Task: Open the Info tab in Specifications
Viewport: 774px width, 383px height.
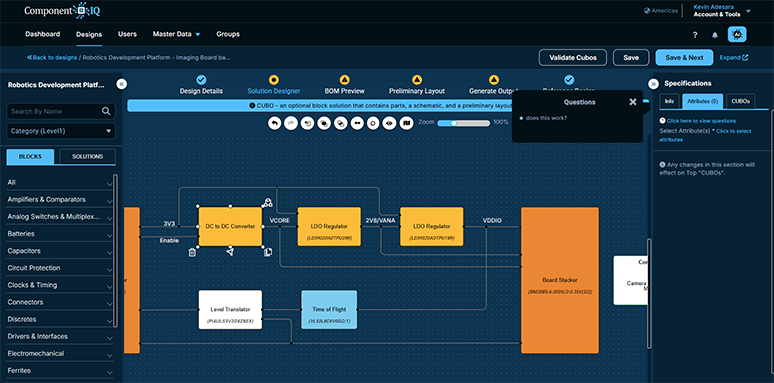Action: click(669, 101)
